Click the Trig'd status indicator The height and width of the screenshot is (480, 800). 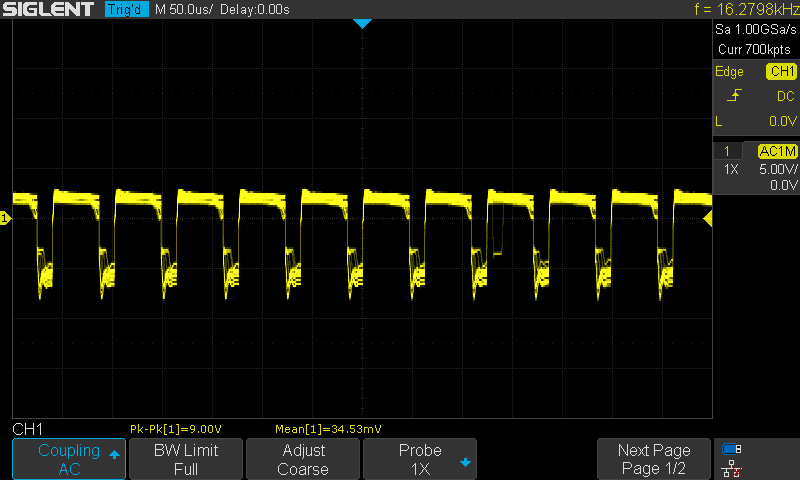[x=126, y=10]
